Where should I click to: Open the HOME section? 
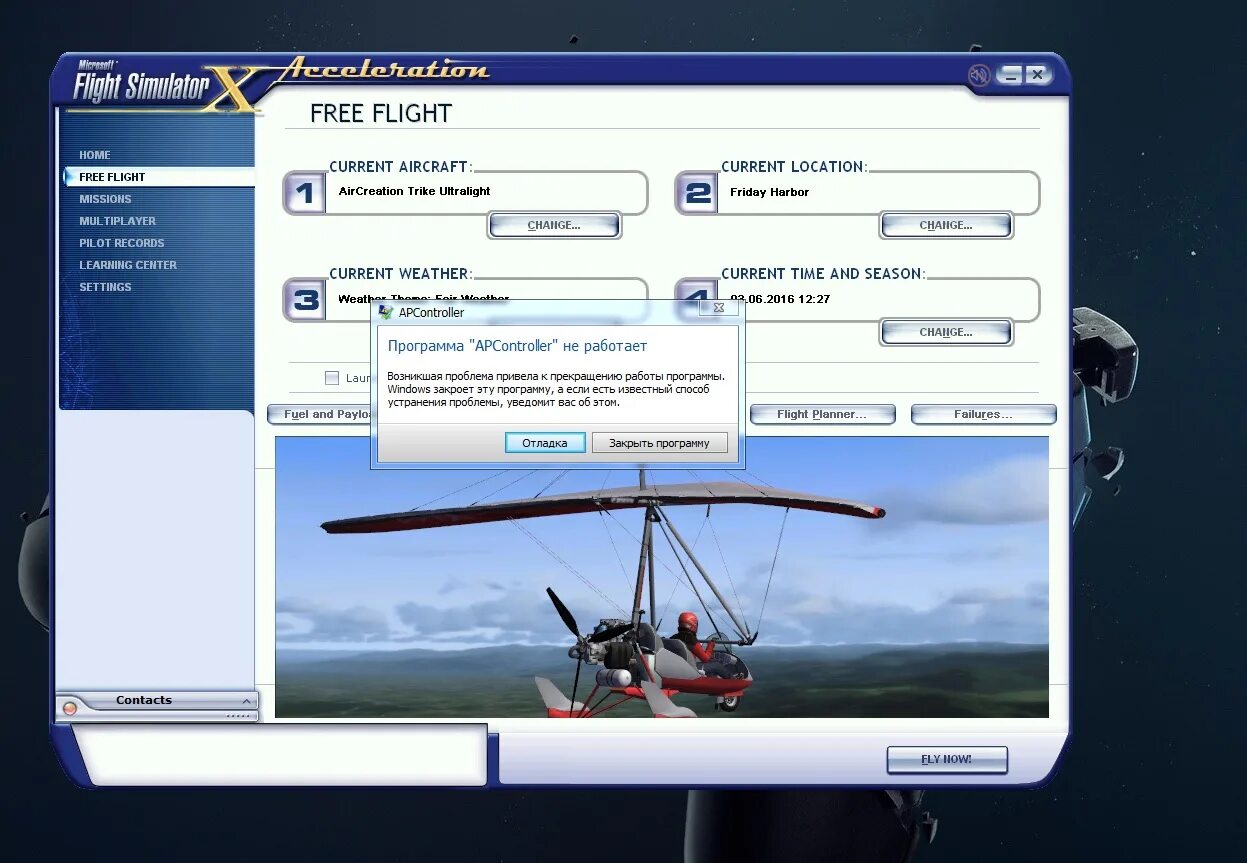tap(95, 155)
